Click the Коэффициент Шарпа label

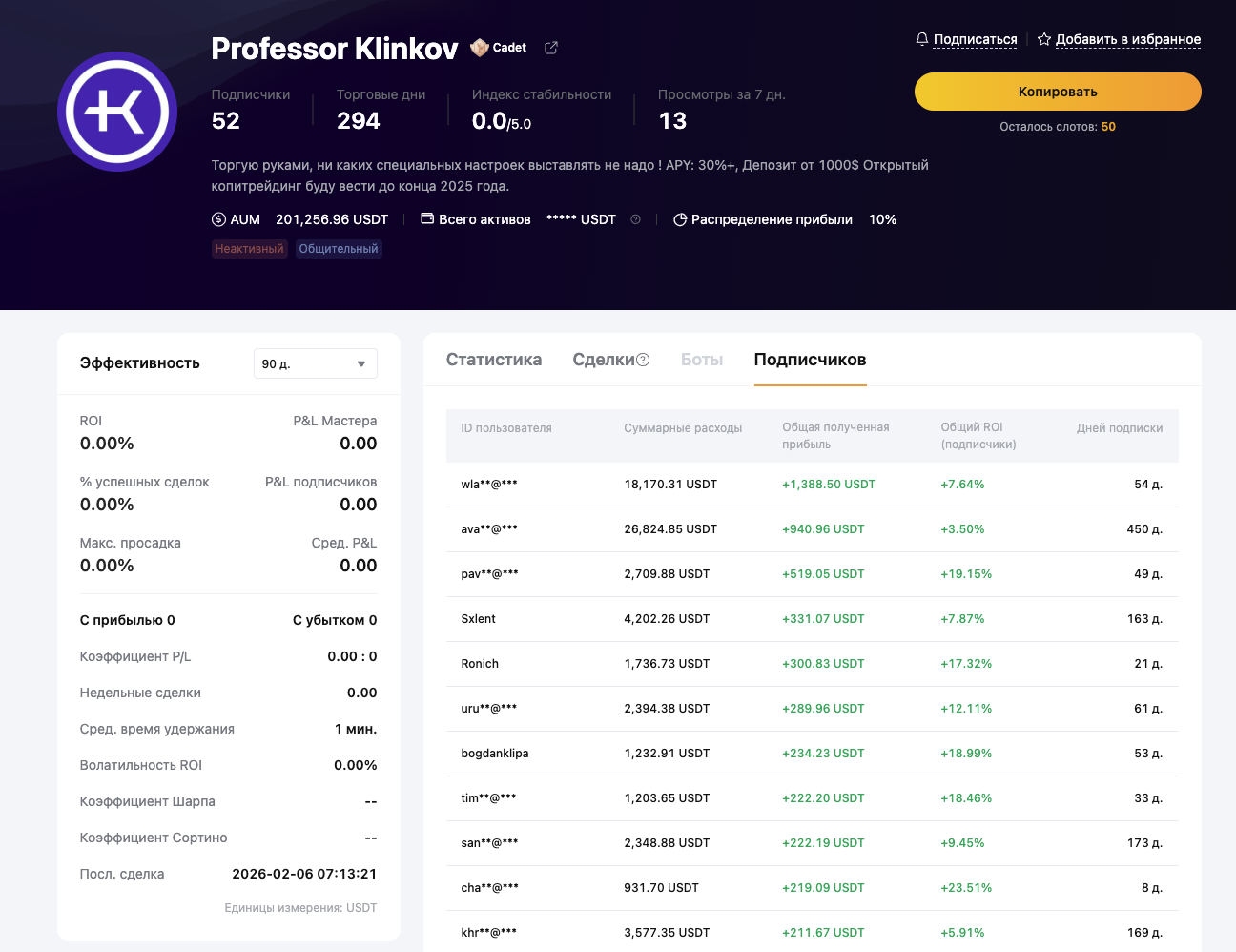click(x=148, y=801)
